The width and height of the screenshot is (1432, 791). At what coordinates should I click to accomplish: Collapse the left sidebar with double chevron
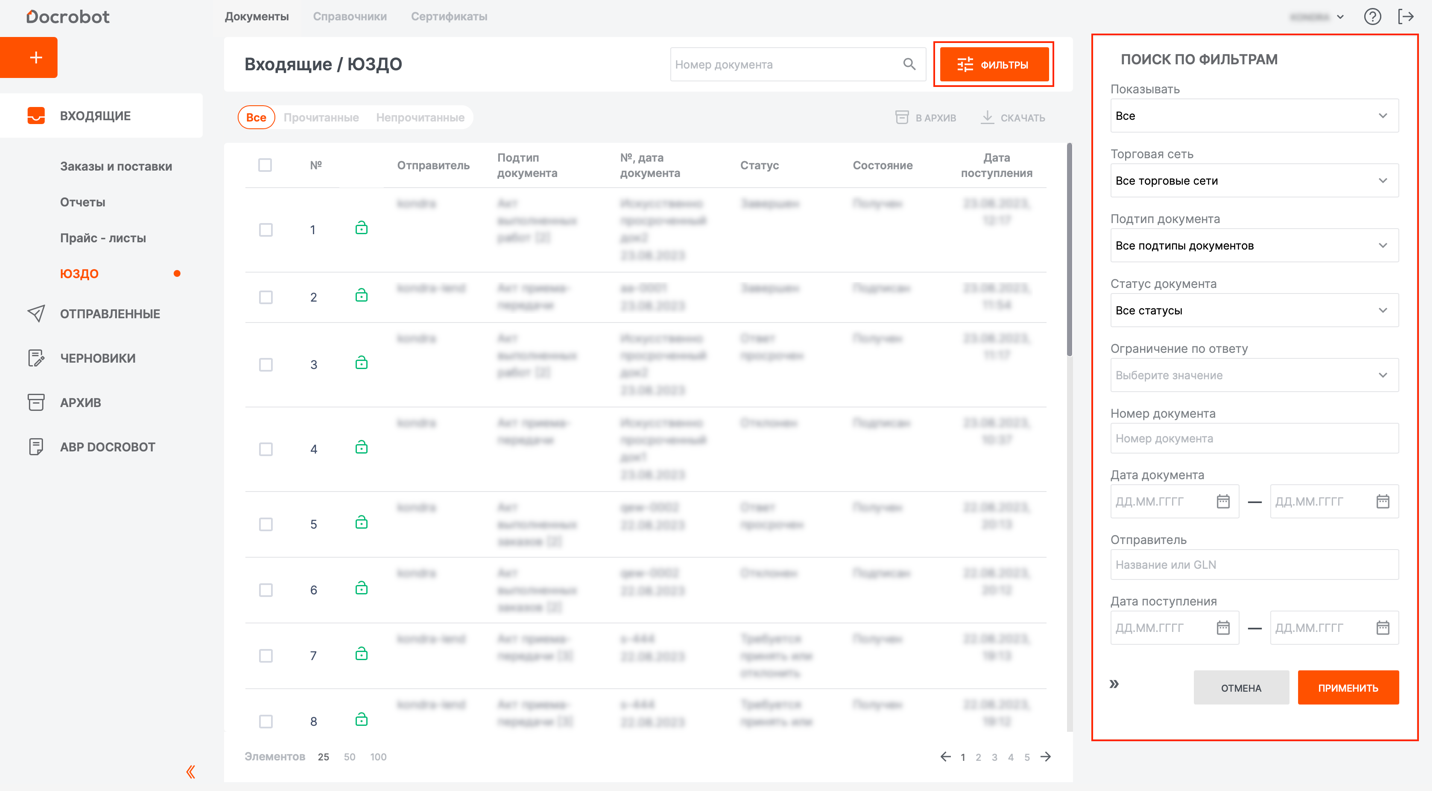[x=190, y=772]
